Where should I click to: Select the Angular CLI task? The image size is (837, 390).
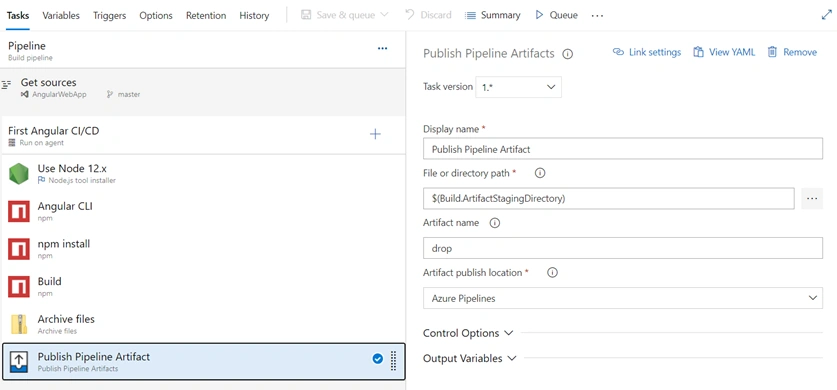click(202, 211)
